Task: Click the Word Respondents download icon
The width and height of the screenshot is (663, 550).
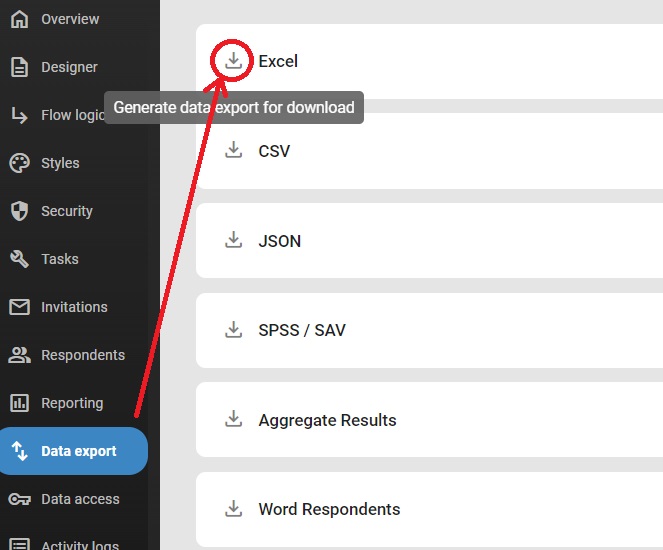Action: point(233,508)
